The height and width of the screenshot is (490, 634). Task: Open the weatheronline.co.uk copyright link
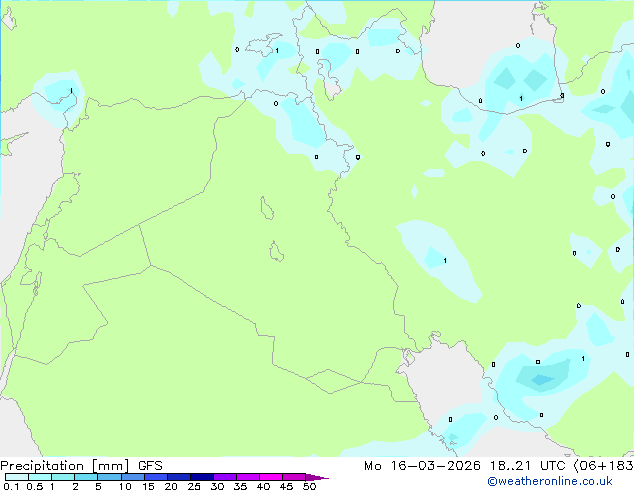click(x=550, y=481)
